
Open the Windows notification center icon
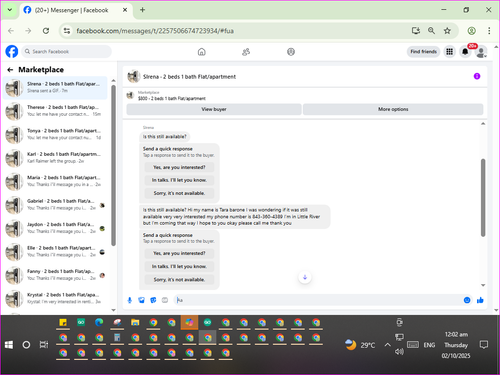pyautogui.click(x=484, y=345)
